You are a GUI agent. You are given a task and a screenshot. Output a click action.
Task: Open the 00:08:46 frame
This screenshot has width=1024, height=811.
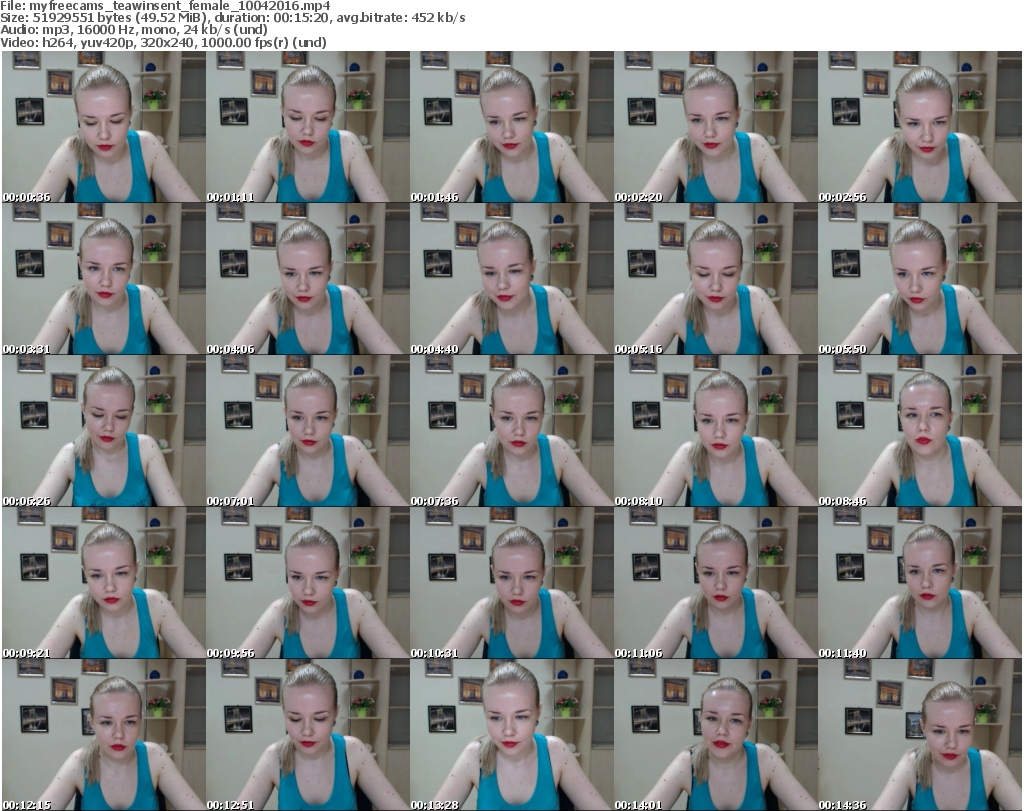point(919,431)
